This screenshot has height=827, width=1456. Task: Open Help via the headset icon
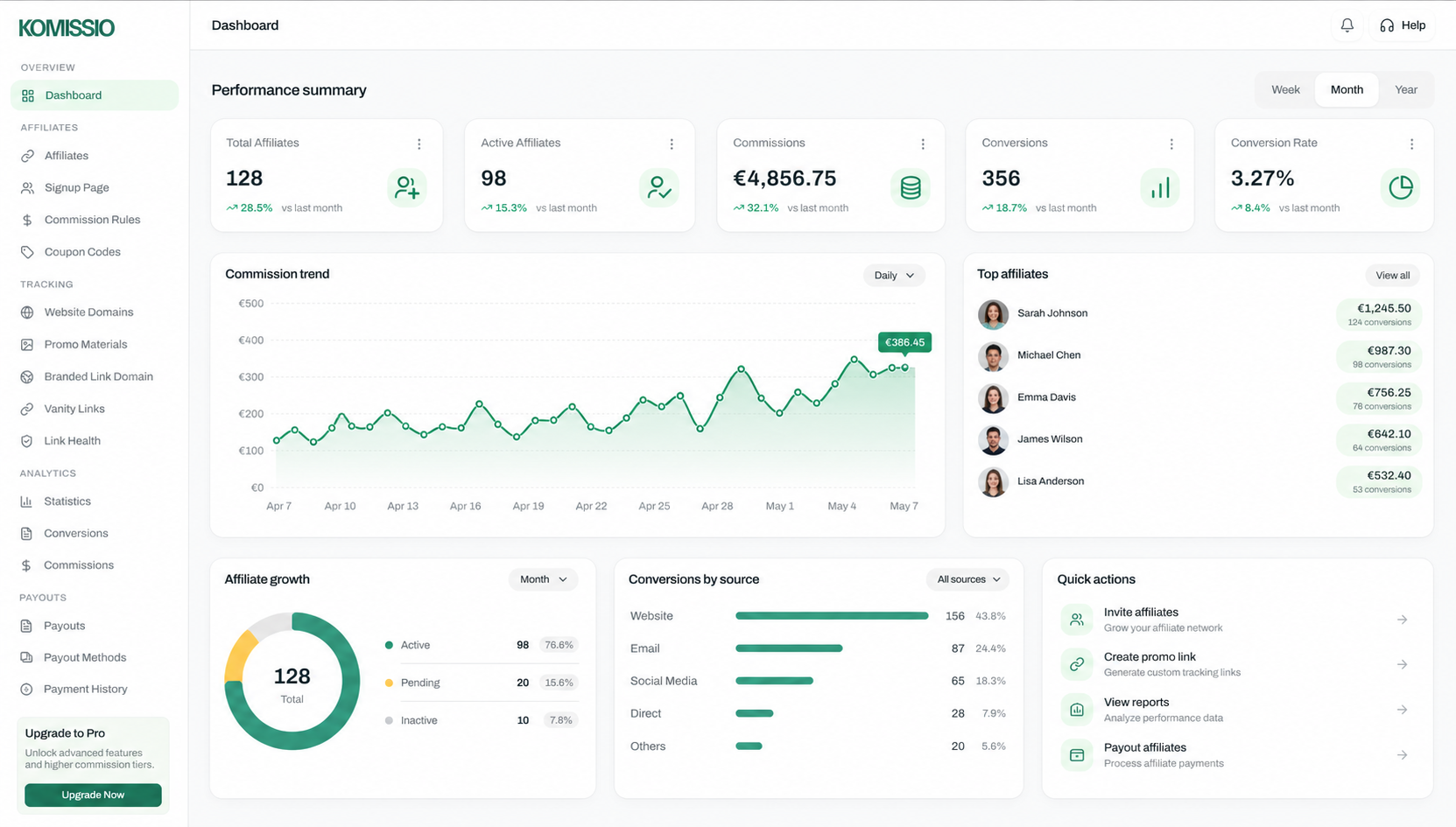point(1387,25)
